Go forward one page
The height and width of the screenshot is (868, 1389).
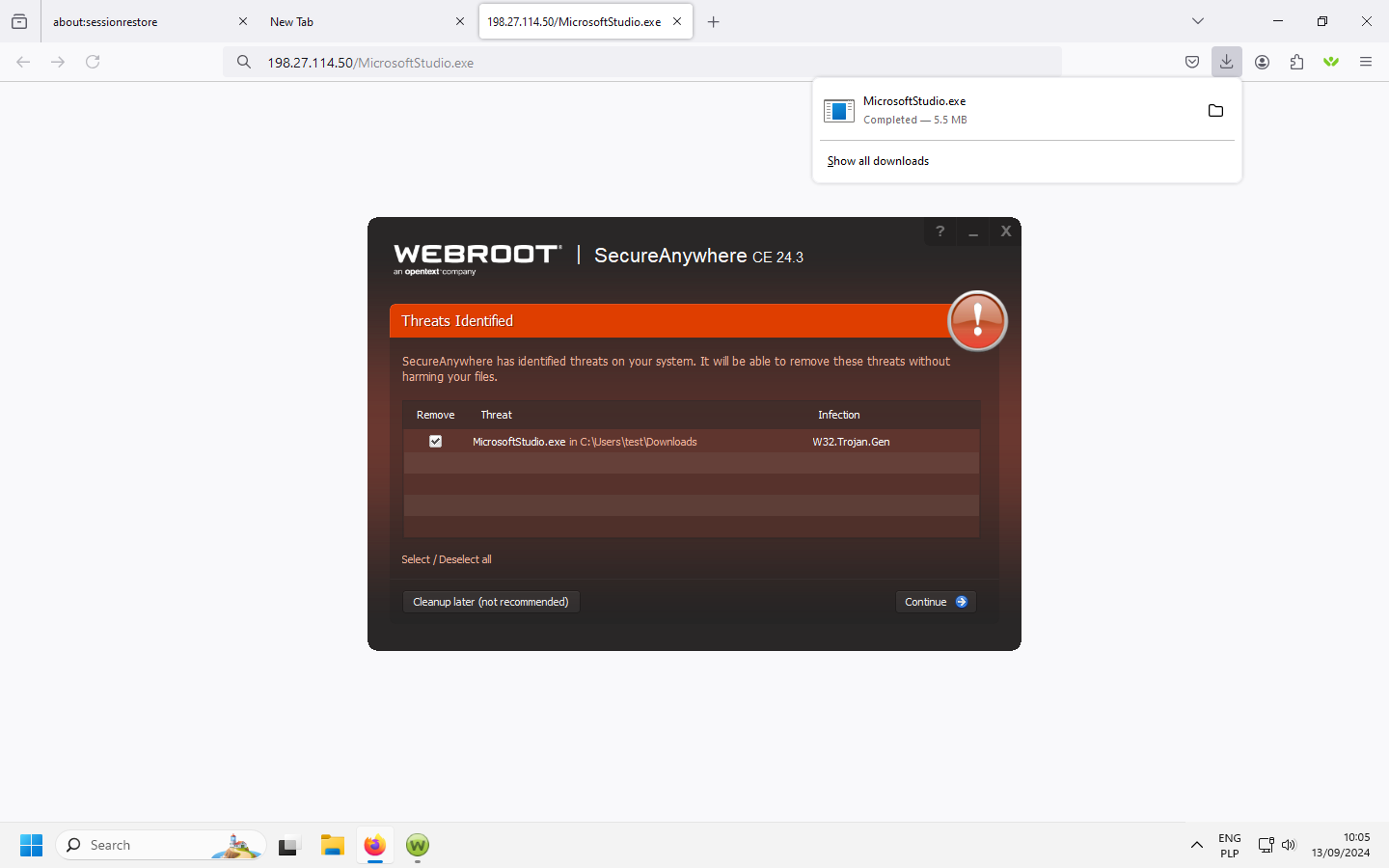coord(58,62)
